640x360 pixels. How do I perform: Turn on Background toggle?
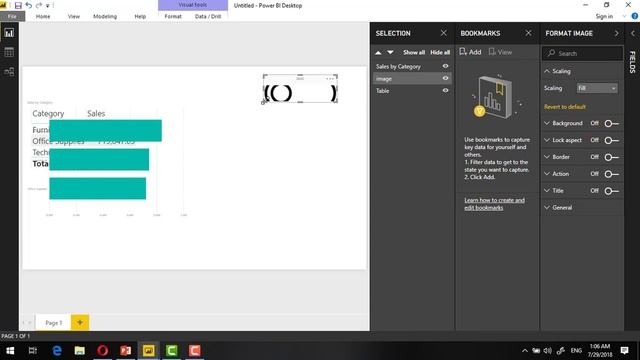[611, 123]
